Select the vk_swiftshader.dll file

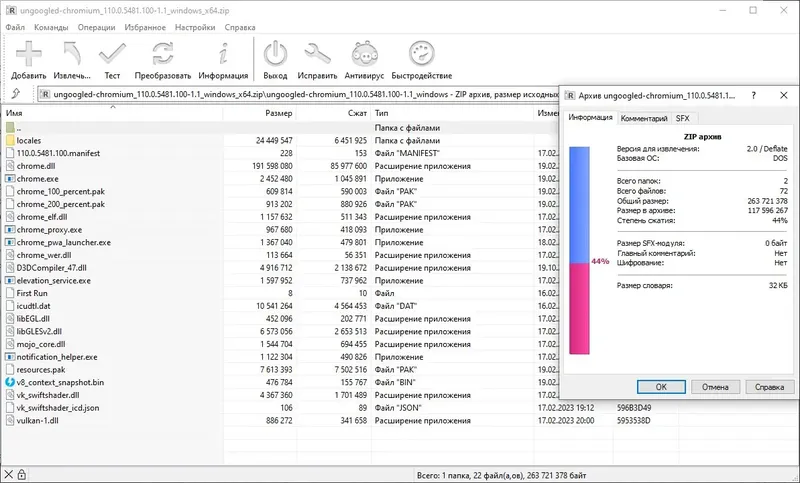pyautogui.click(x=48, y=395)
